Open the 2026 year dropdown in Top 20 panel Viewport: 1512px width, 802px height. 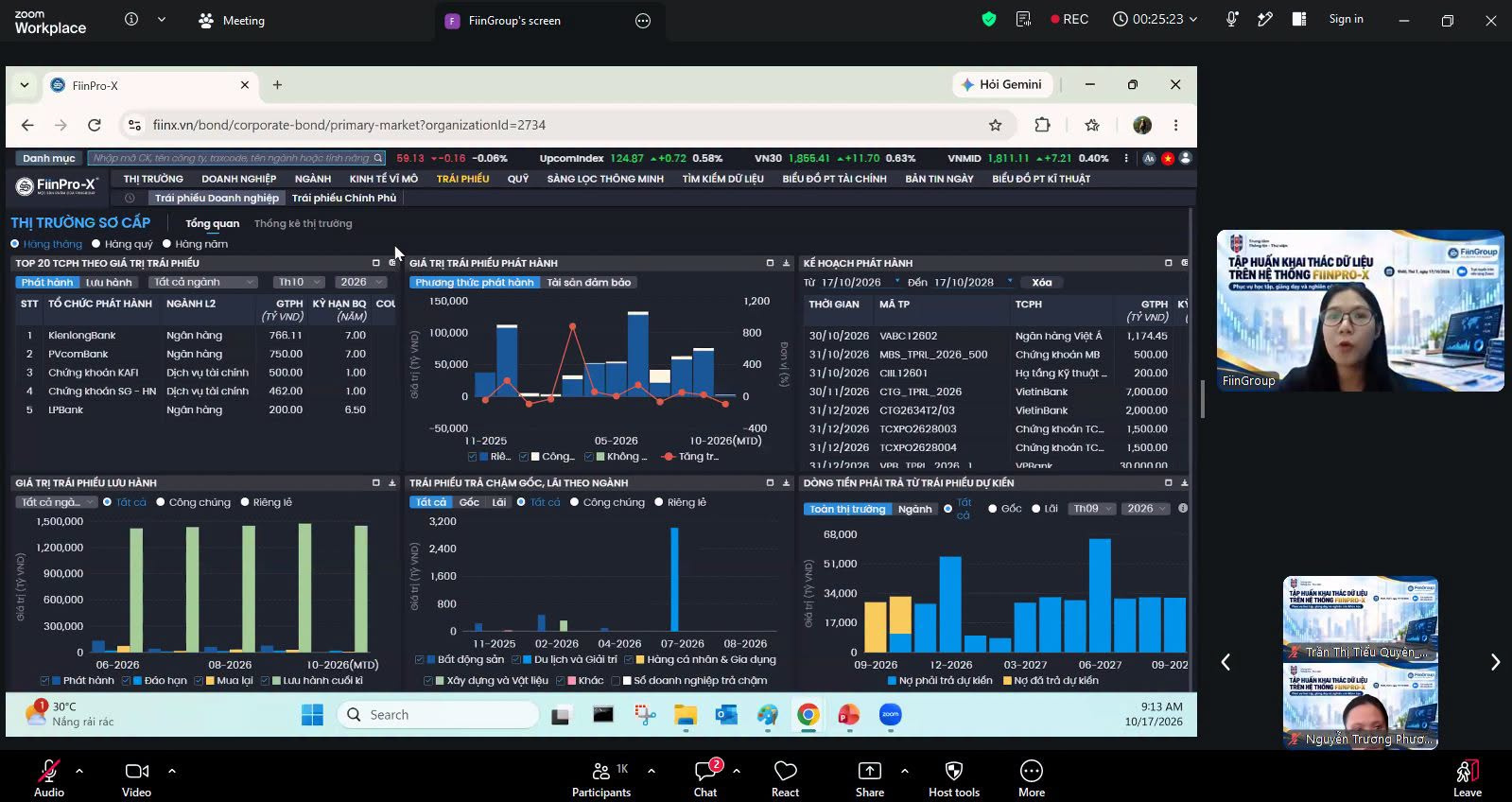[x=362, y=282]
